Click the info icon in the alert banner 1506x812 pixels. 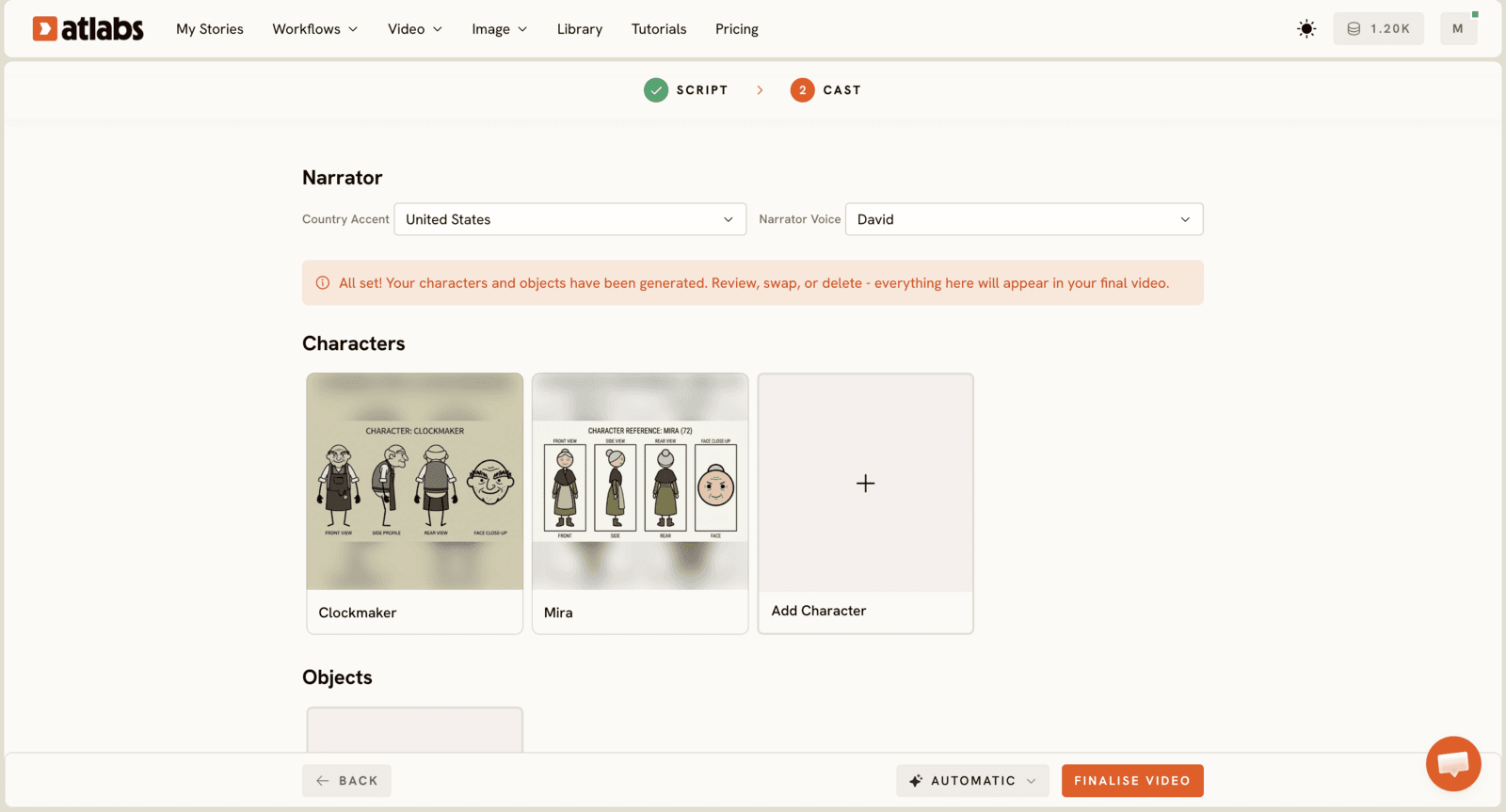(x=323, y=283)
